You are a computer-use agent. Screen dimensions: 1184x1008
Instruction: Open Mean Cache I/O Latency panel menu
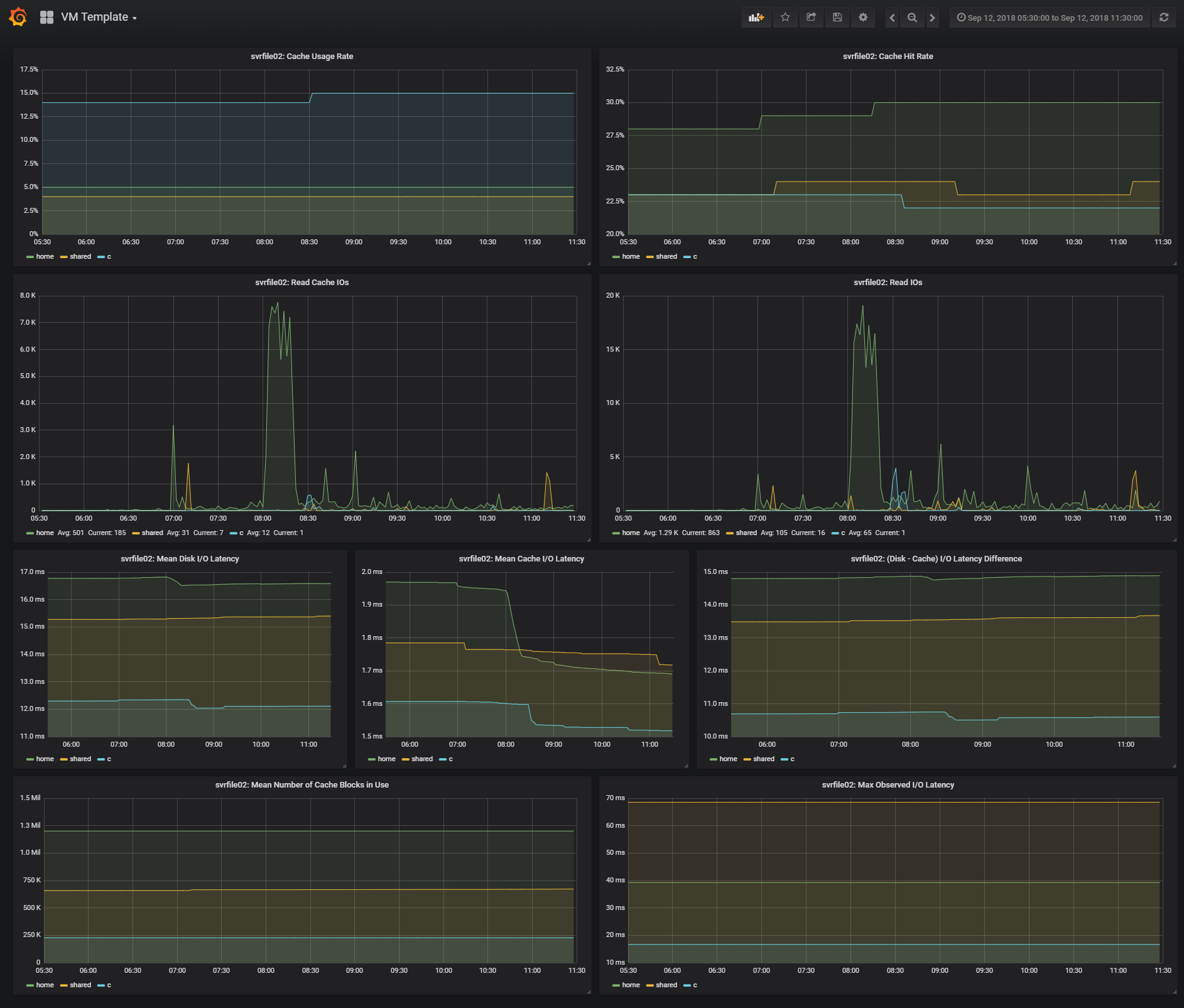(521, 559)
